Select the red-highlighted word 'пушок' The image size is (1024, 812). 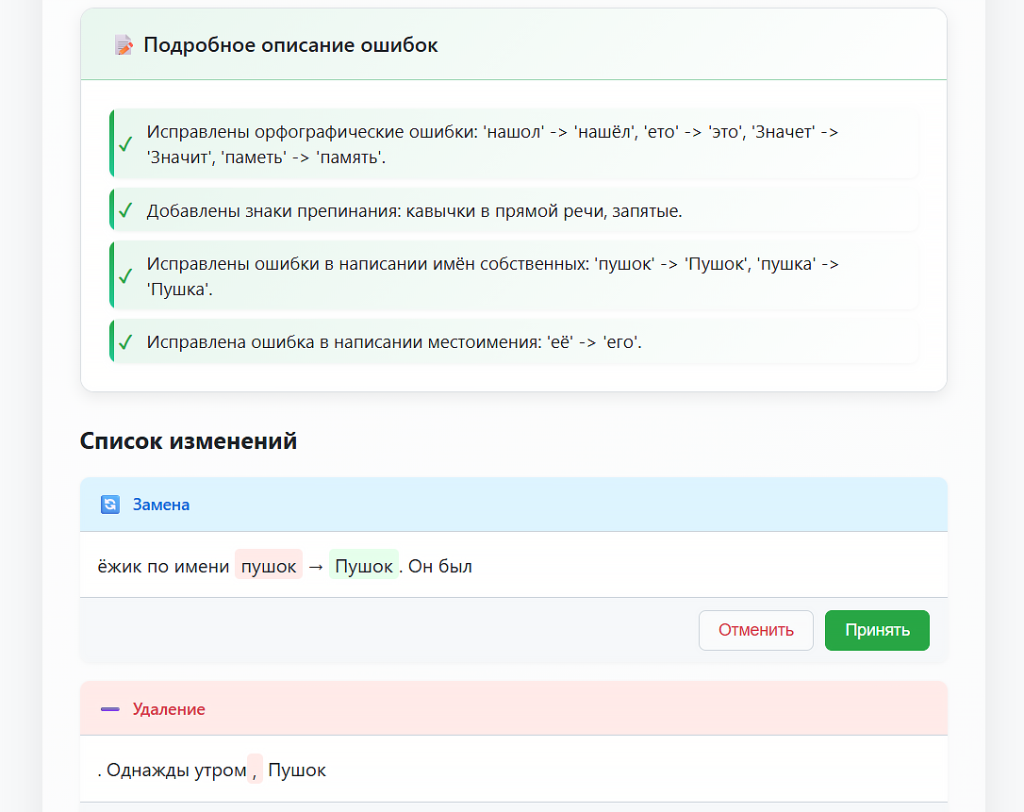(x=268, y=565)
